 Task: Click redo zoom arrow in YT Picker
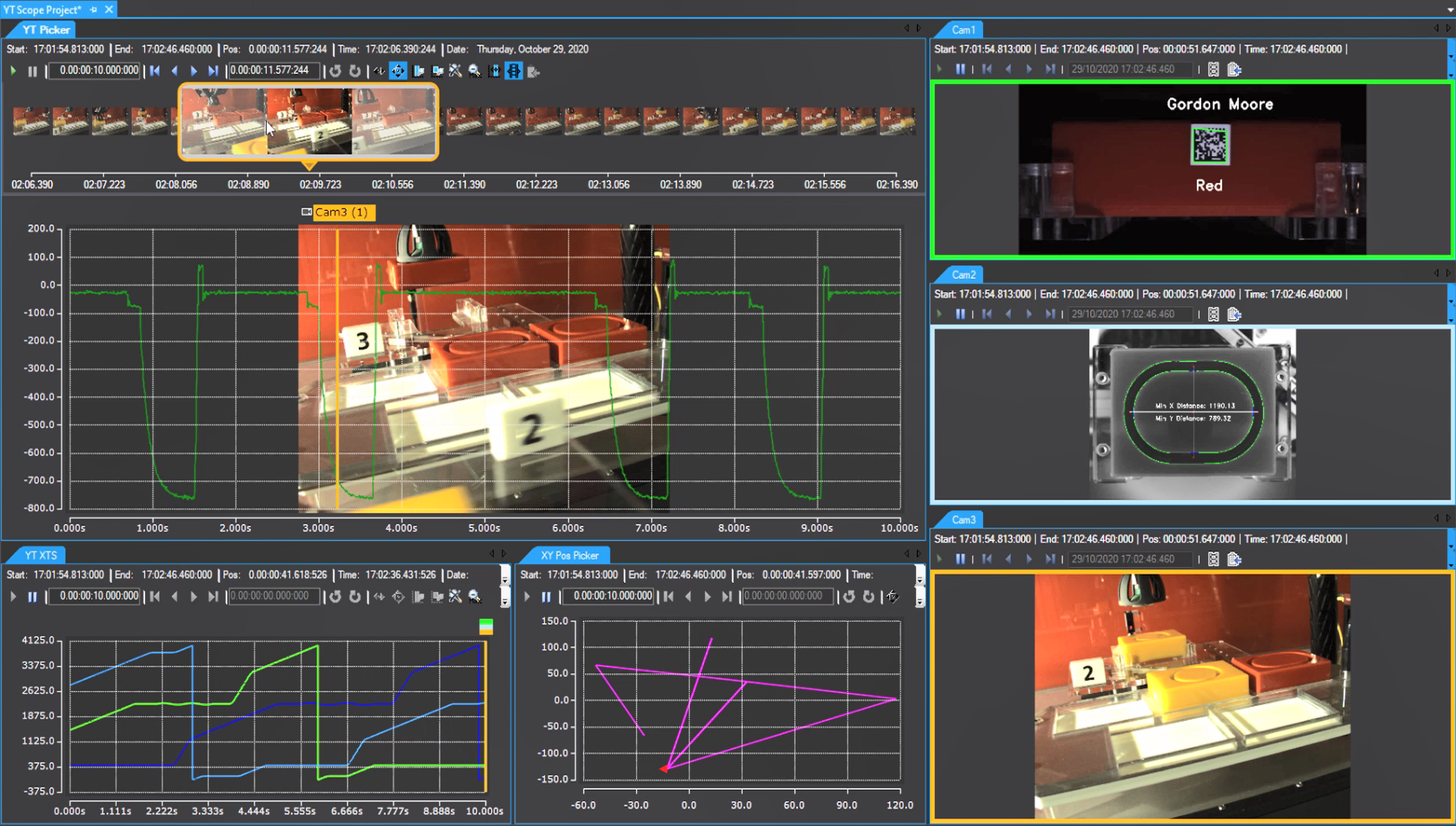pyautogui.click(x=355, y=70)
